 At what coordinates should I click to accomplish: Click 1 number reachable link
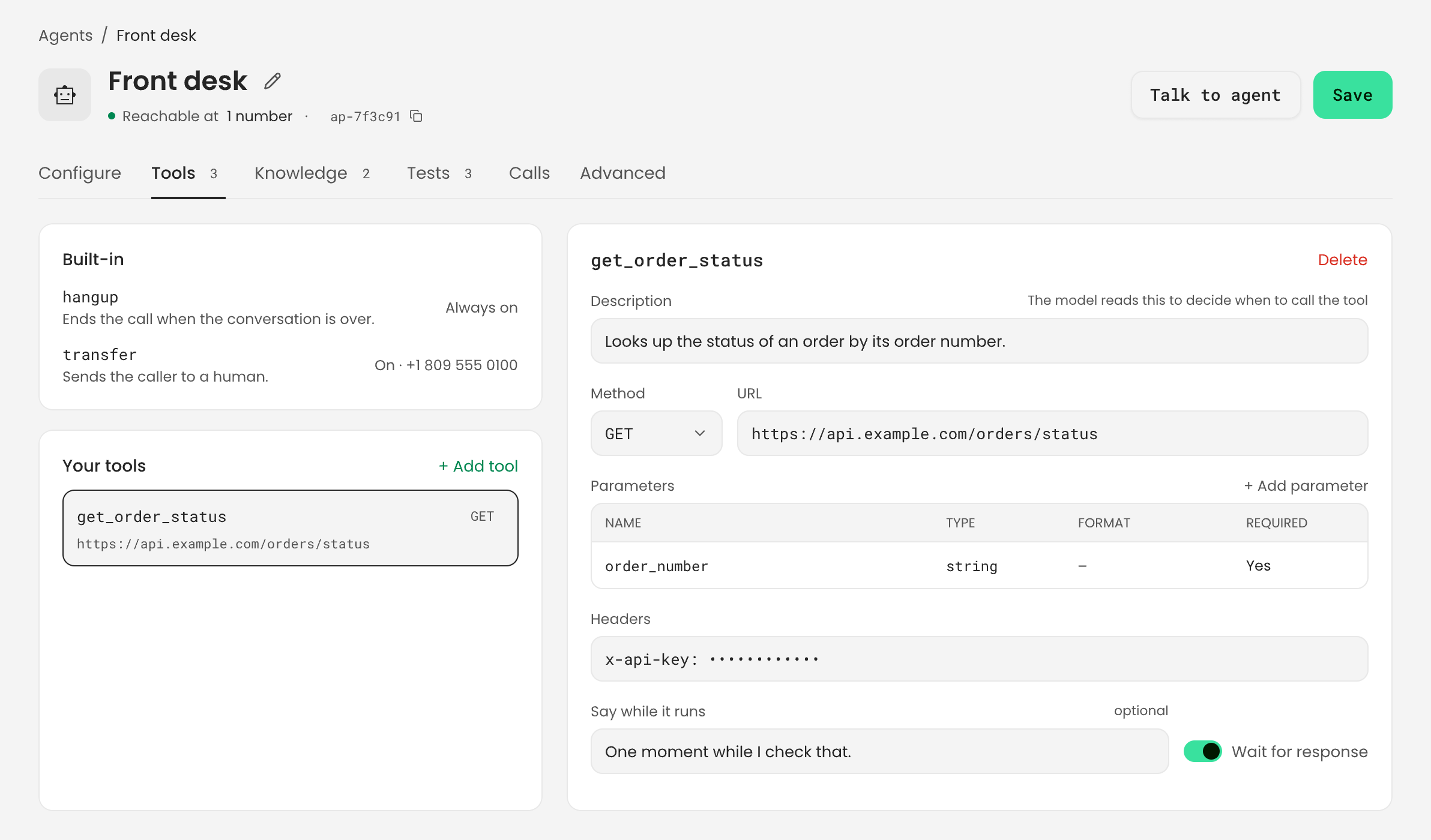[259, 116]
